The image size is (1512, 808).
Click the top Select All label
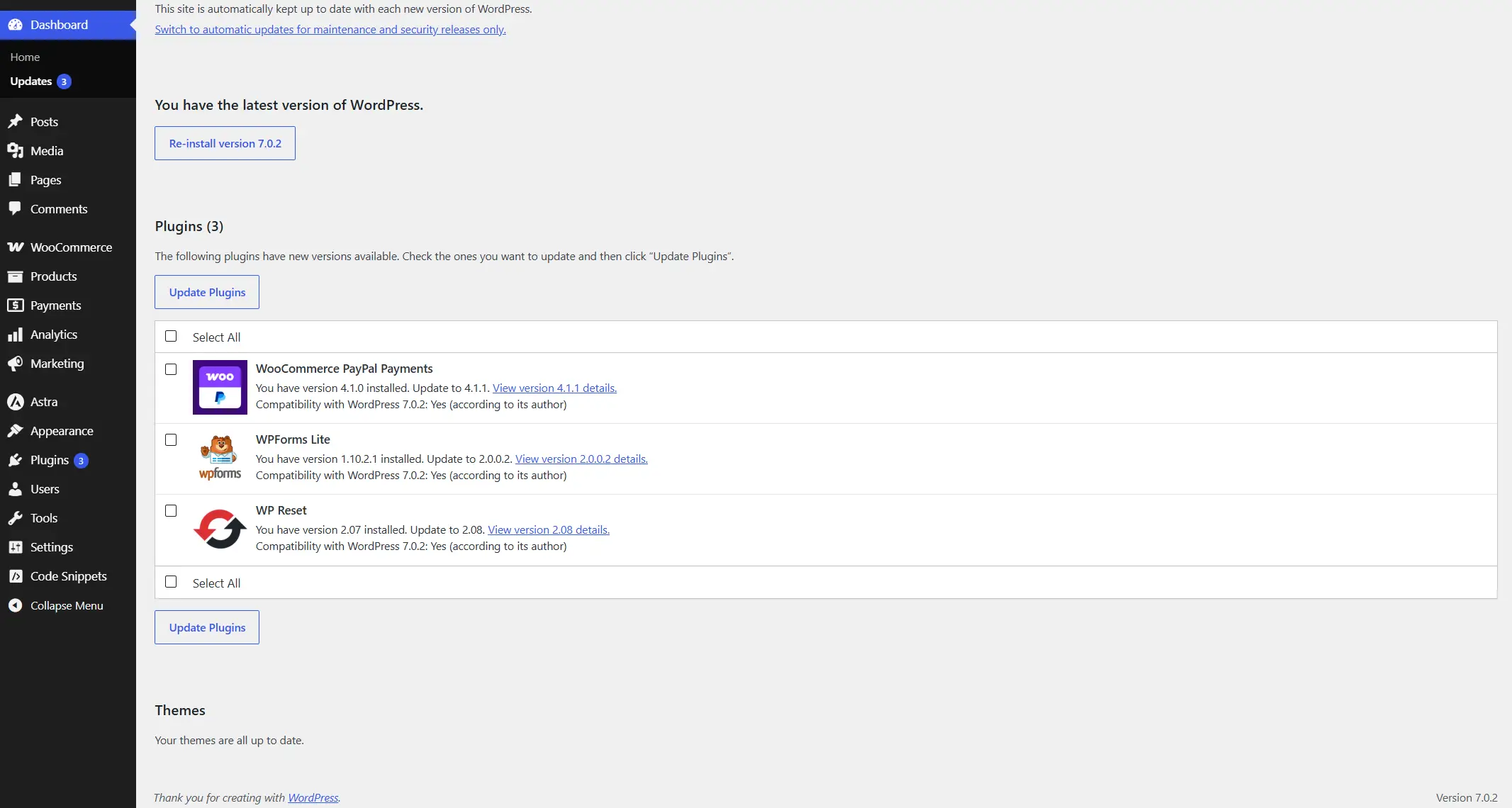[216, 337]
